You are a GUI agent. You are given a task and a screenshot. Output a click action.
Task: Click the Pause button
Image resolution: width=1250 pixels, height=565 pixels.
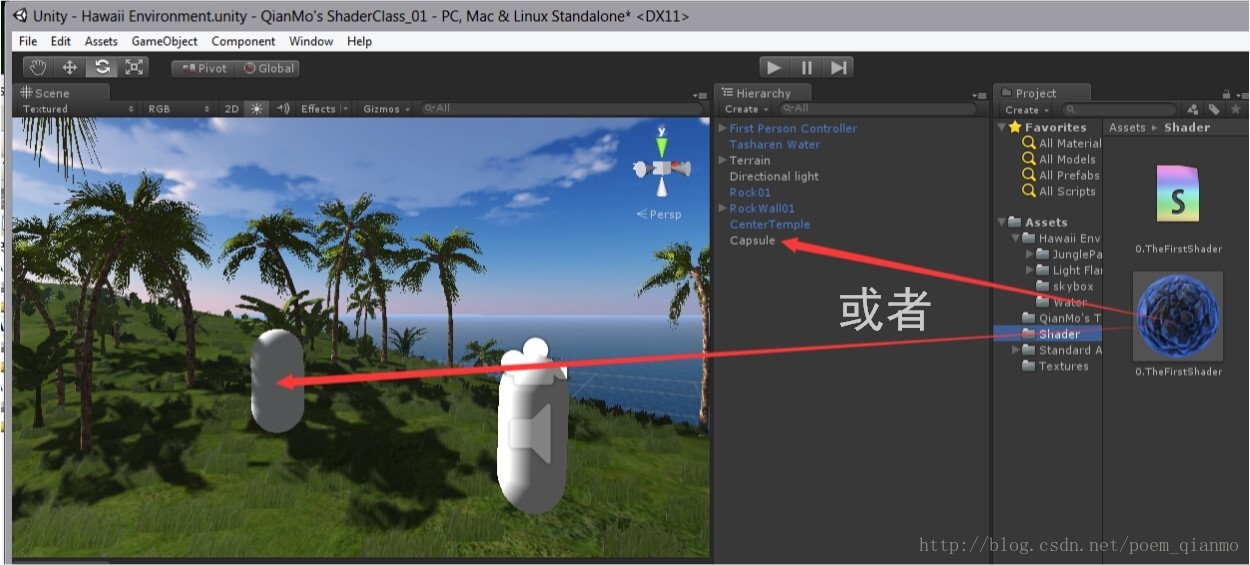click(806, 67)
